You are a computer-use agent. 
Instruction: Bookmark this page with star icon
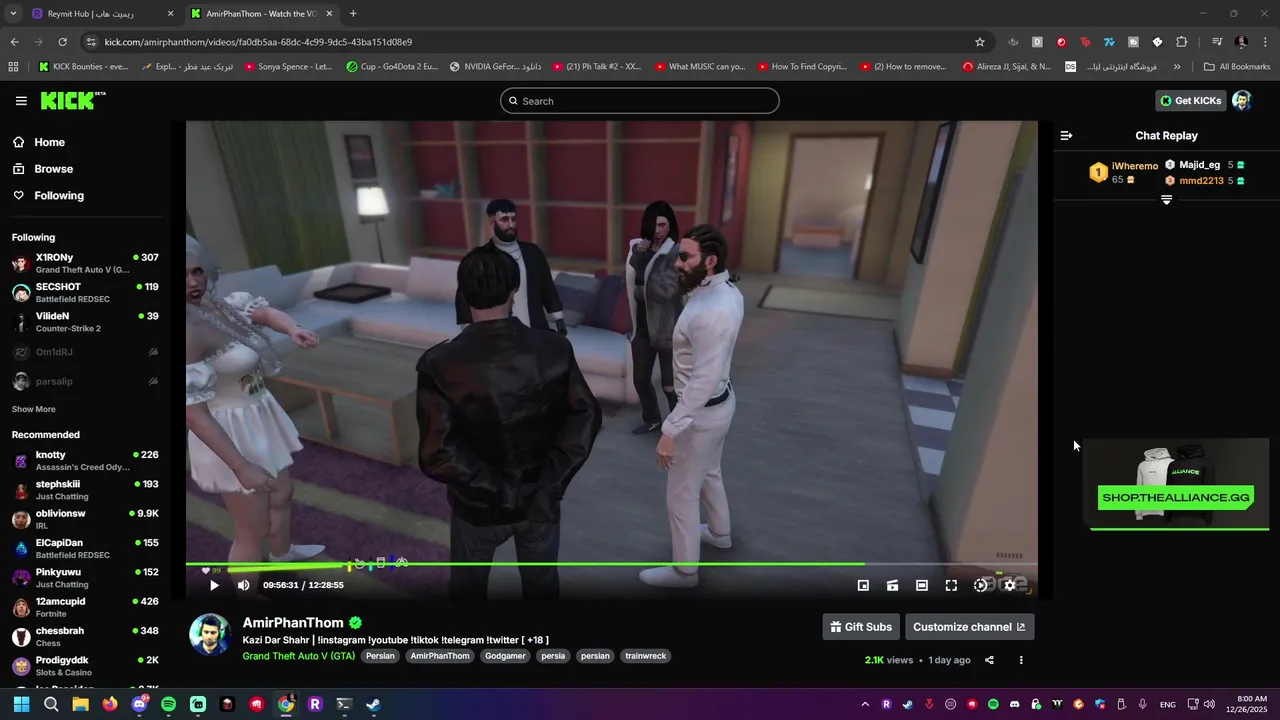(980, 42)
